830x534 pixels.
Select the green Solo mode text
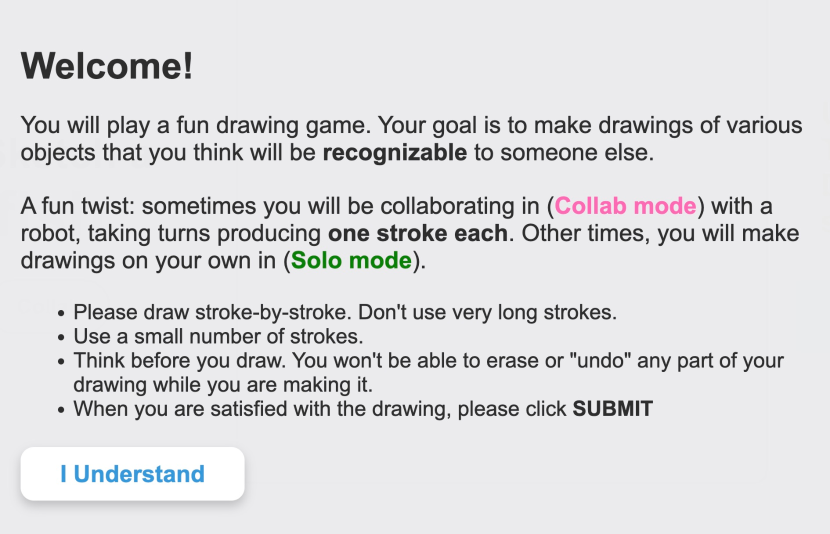point(351,260)
